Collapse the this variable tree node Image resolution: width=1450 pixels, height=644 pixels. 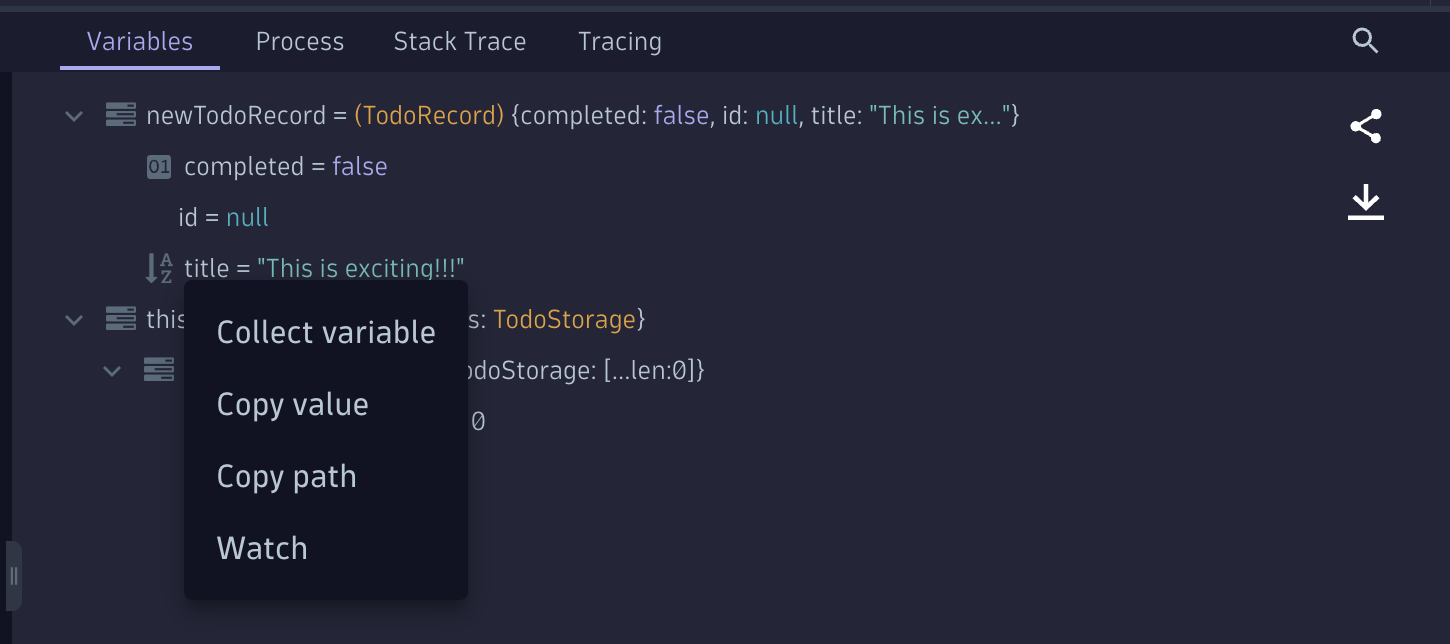coord(74,320)
